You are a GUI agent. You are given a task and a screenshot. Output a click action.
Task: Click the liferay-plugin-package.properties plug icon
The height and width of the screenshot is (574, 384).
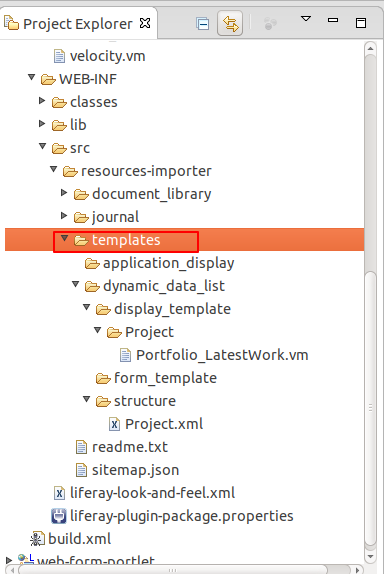pos(59,516)
